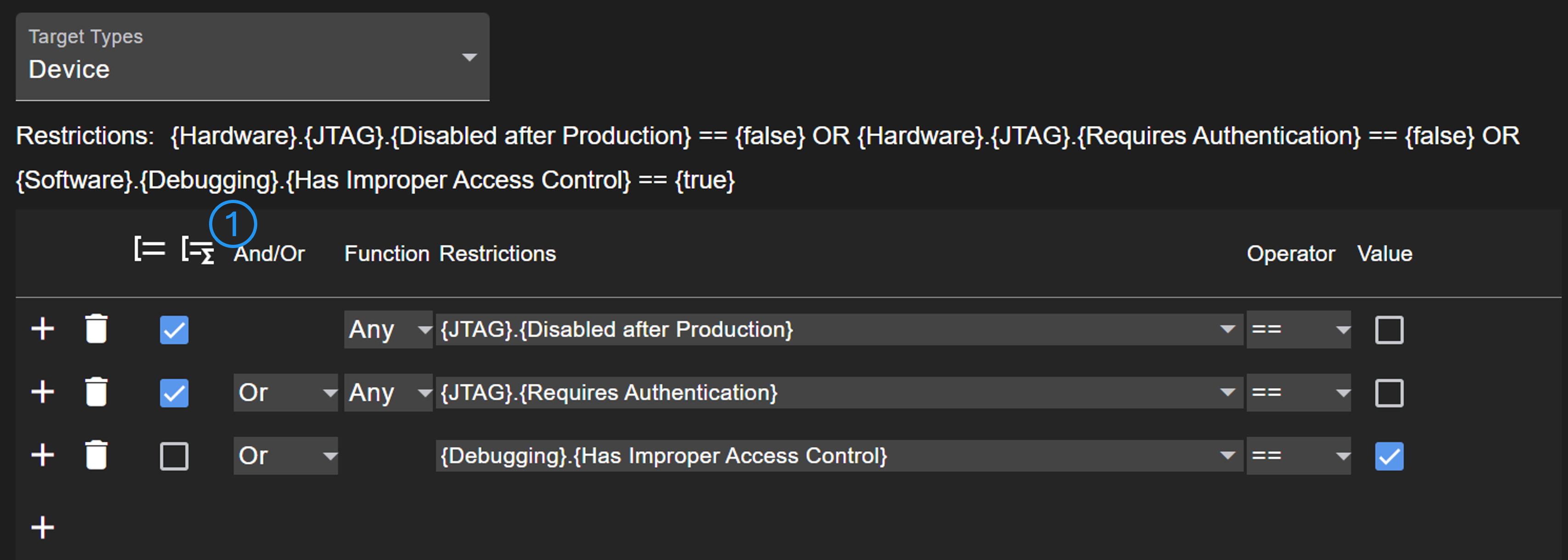Click the plus icon on the Requires Authentication row
Image resolution: width=1568 pixels, height=560 pixels.
click(43, 392)
